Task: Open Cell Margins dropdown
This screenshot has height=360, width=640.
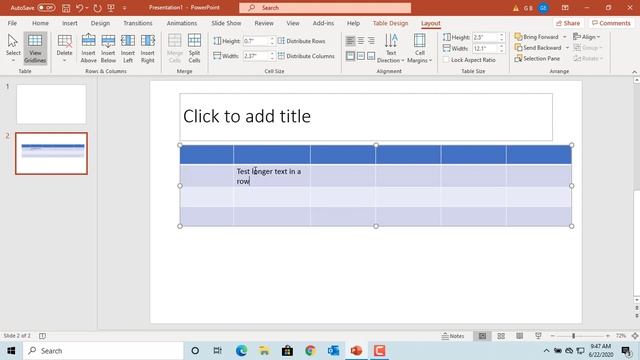Action: point(419,48)
